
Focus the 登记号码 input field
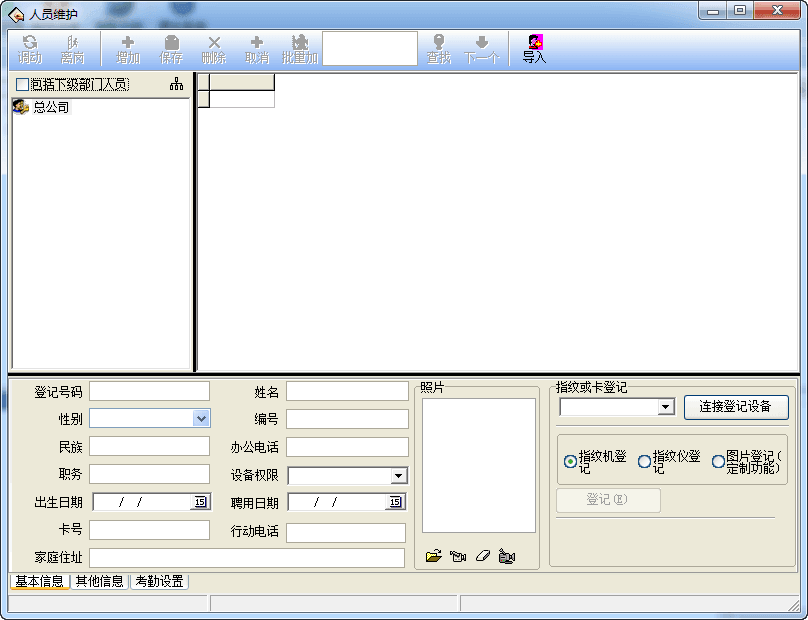[x=149, y=391]
